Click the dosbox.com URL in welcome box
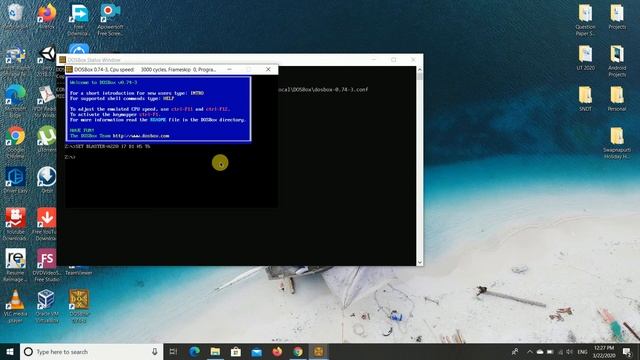 [141, 136]
